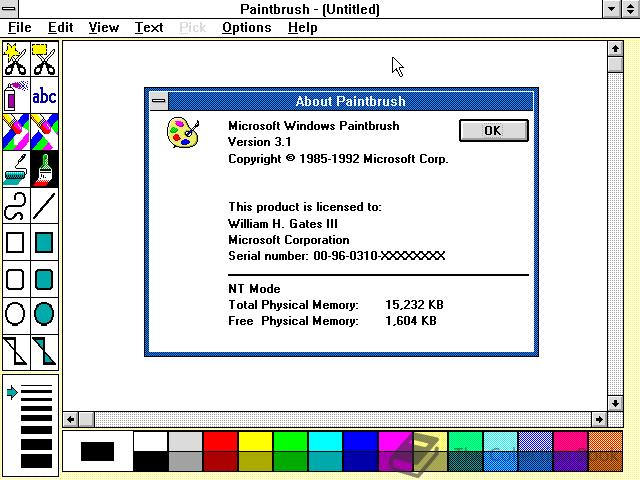Pick the hot pink color swatch
This screenshot has width=640, height=480.
click(x=571, y=441)
